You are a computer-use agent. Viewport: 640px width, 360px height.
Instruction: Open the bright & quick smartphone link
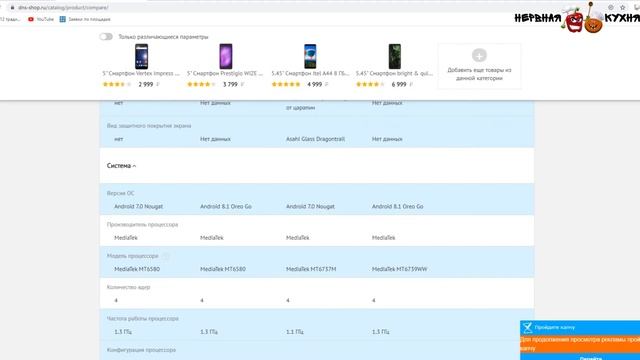pos(394,73)
